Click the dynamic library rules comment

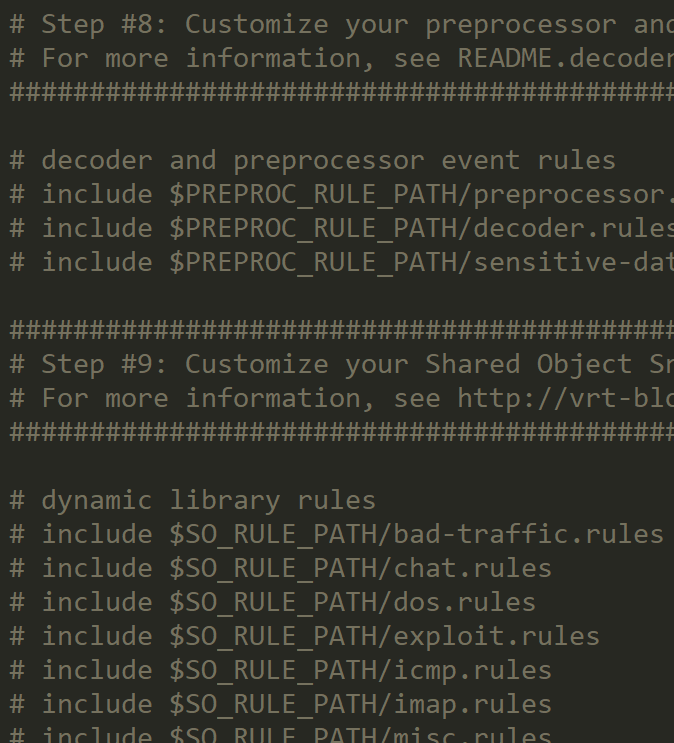coord(192,501)
